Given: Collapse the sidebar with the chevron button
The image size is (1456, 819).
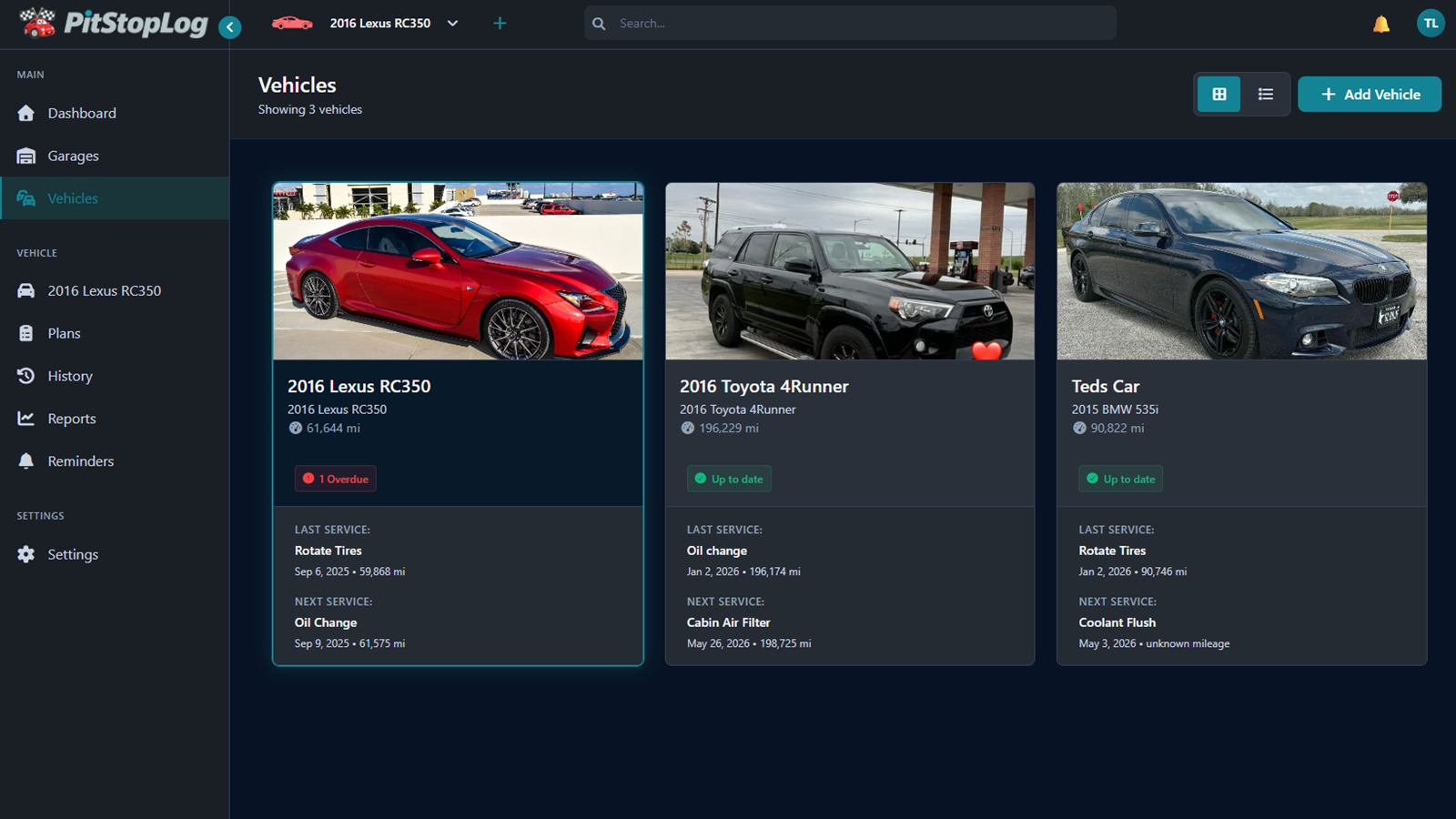Looking at the screenshot, I should pos(229,27).
